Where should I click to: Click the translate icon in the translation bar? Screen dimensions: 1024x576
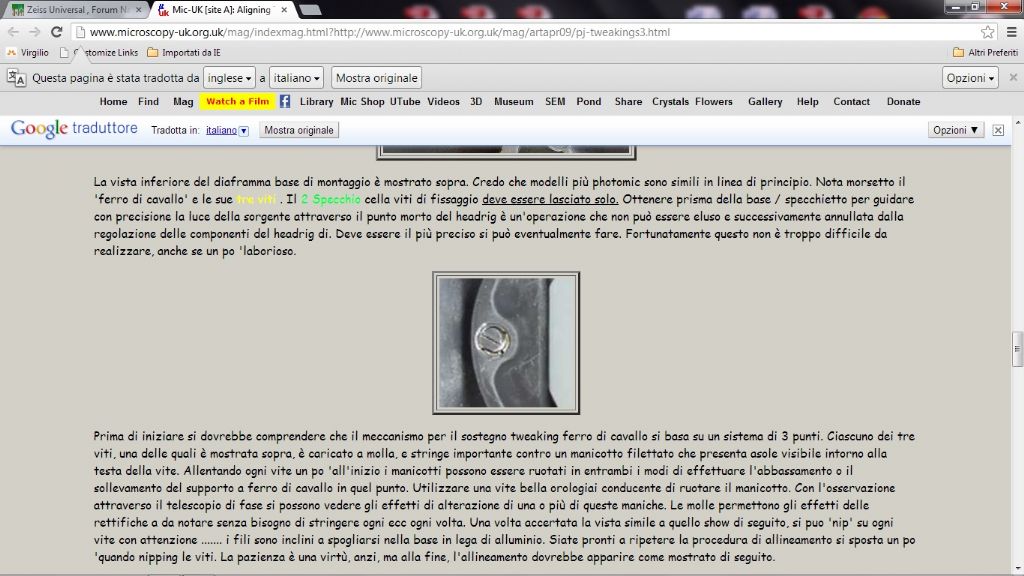tap(16, 78)
